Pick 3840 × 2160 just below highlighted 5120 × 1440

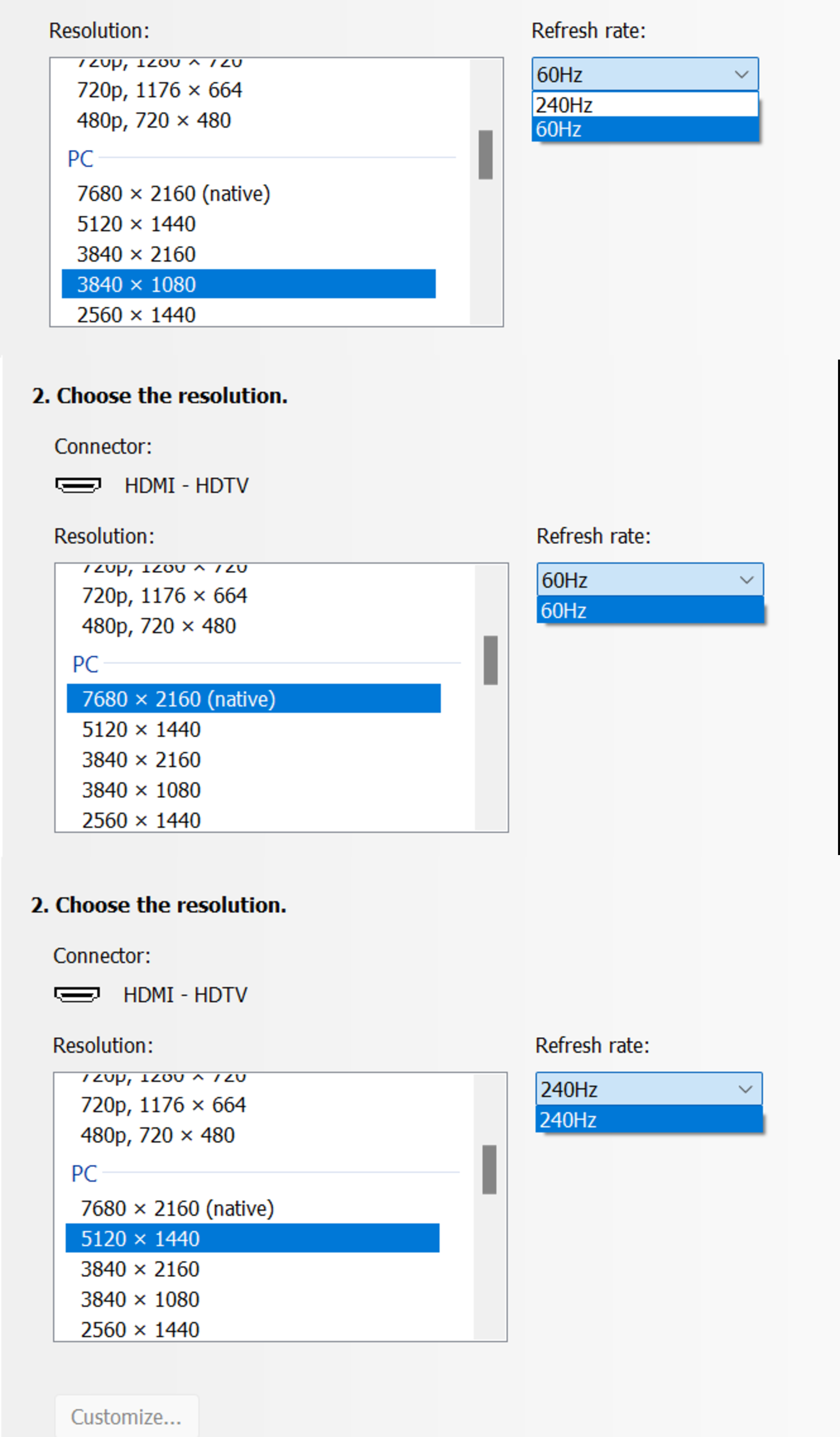140,1269
